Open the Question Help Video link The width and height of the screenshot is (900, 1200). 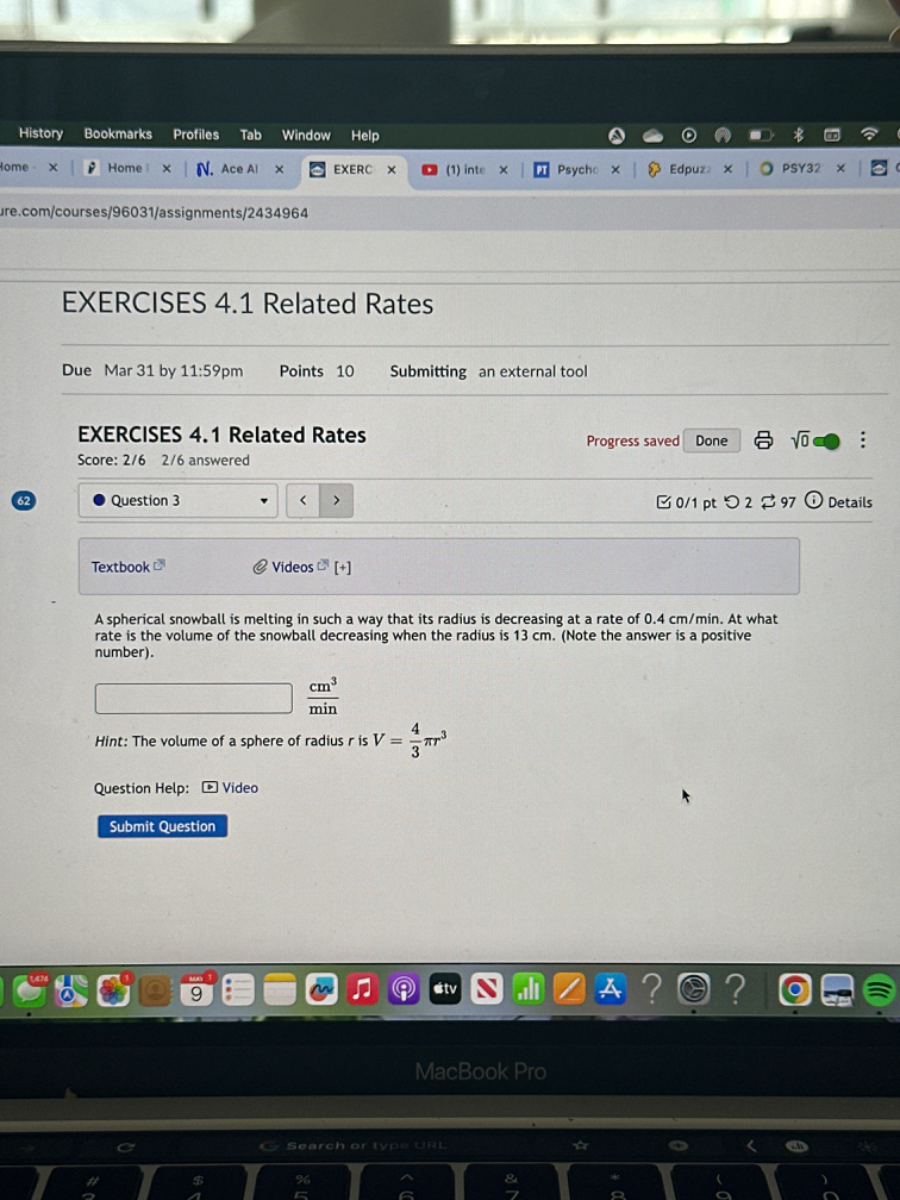[230, 788]
